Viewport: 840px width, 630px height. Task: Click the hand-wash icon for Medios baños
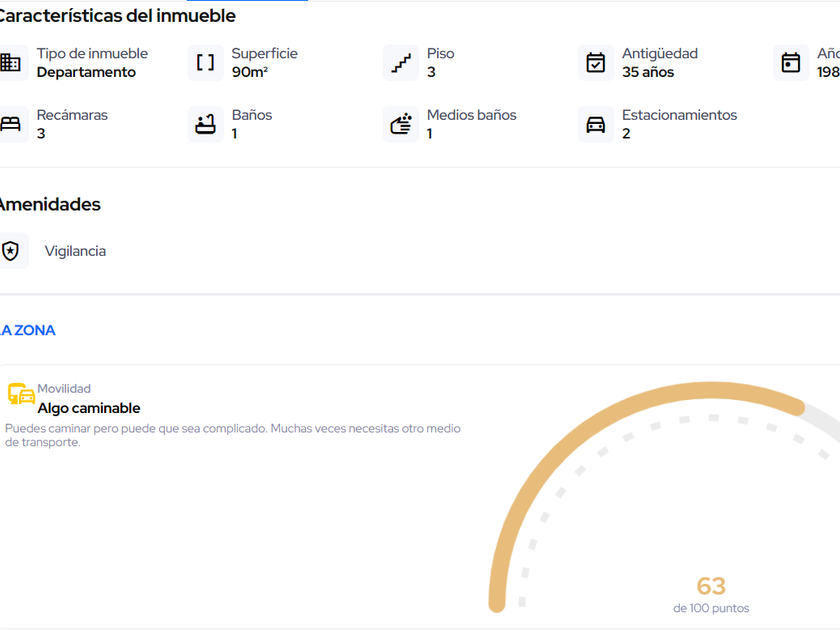[x=401, y=125]
